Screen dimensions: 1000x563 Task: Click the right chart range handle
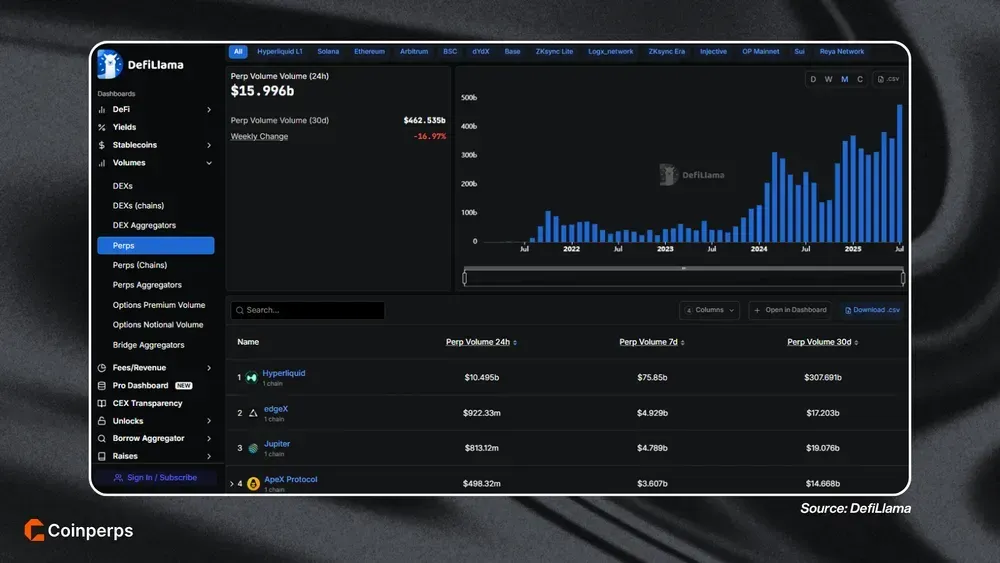903,278
